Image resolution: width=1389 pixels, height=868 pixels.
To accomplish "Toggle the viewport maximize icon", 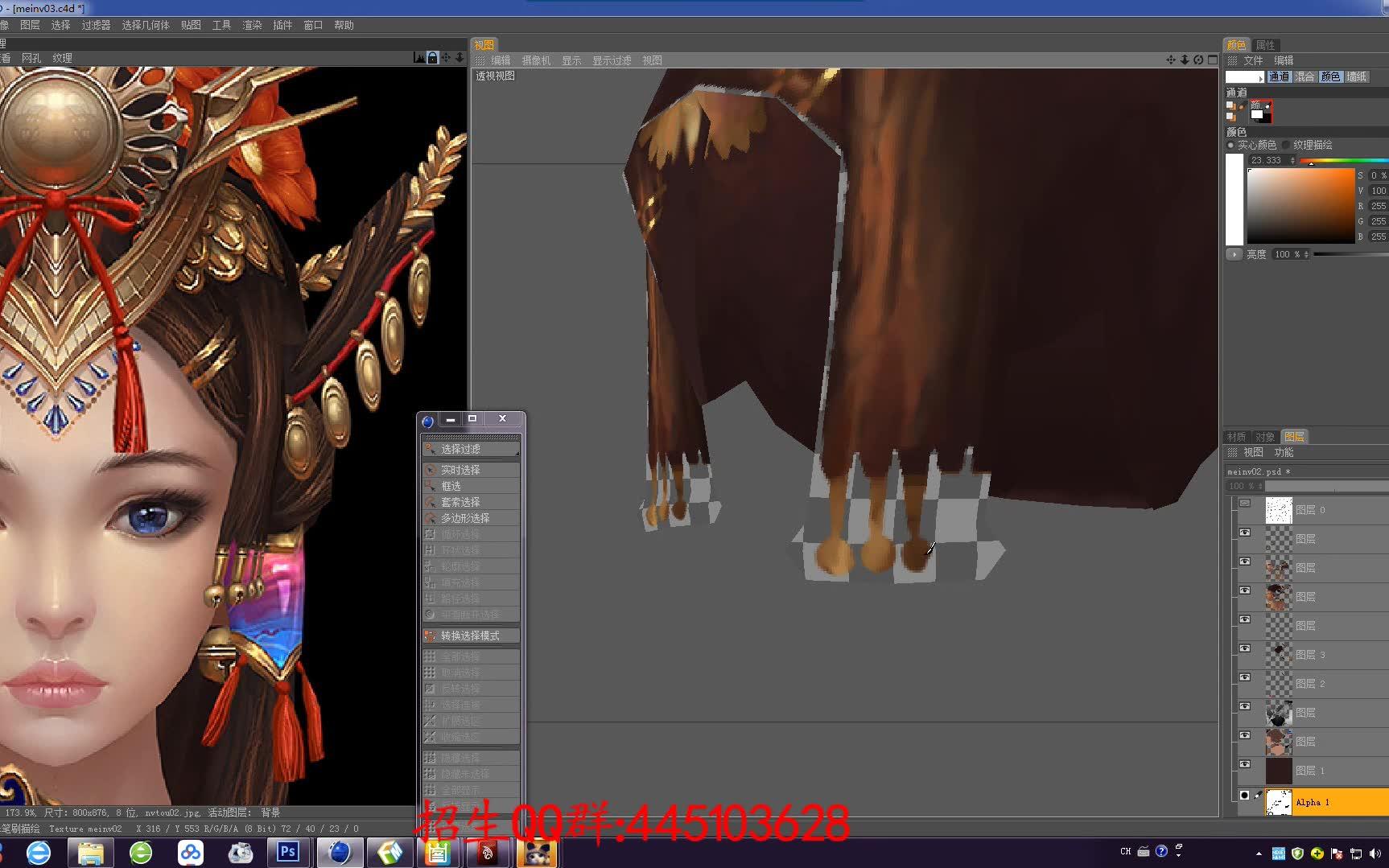I will click(x=1213, y=60).
